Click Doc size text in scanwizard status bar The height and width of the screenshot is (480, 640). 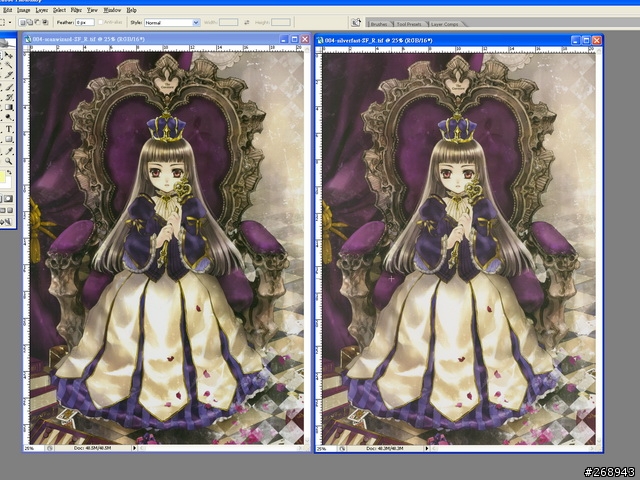pos(93,448)
